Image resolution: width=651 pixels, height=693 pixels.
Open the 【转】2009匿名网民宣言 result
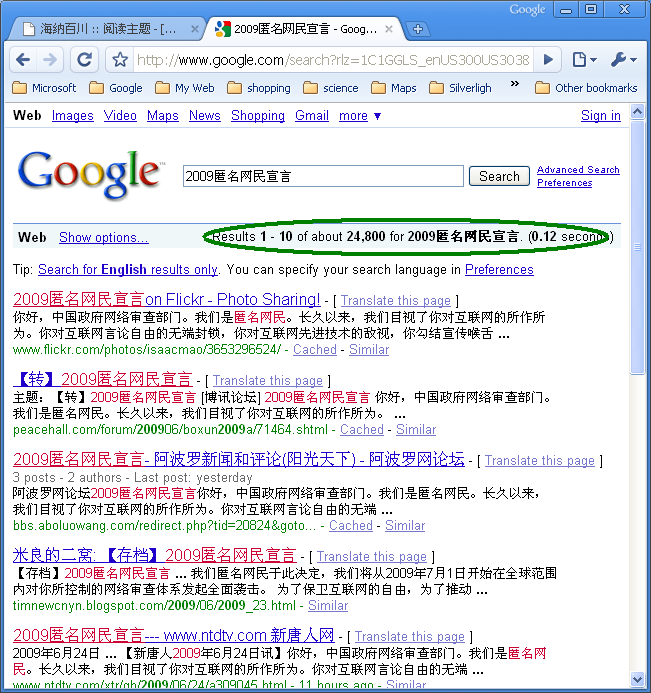[103, 379]
